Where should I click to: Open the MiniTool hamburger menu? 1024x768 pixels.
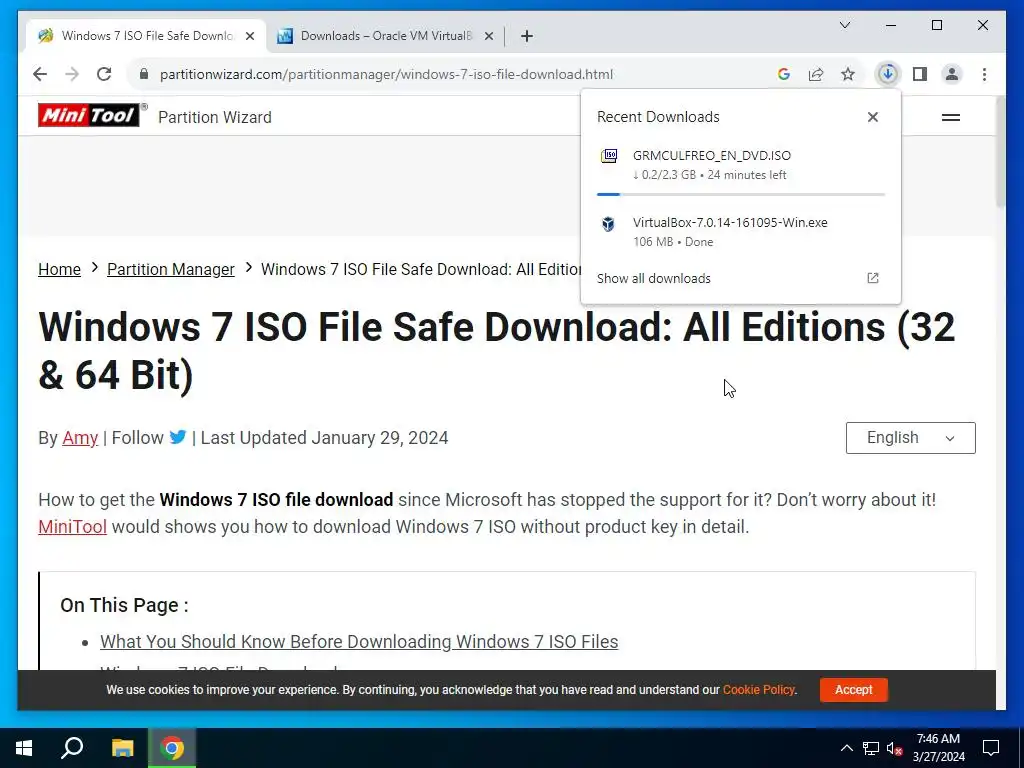pos(951,117)
